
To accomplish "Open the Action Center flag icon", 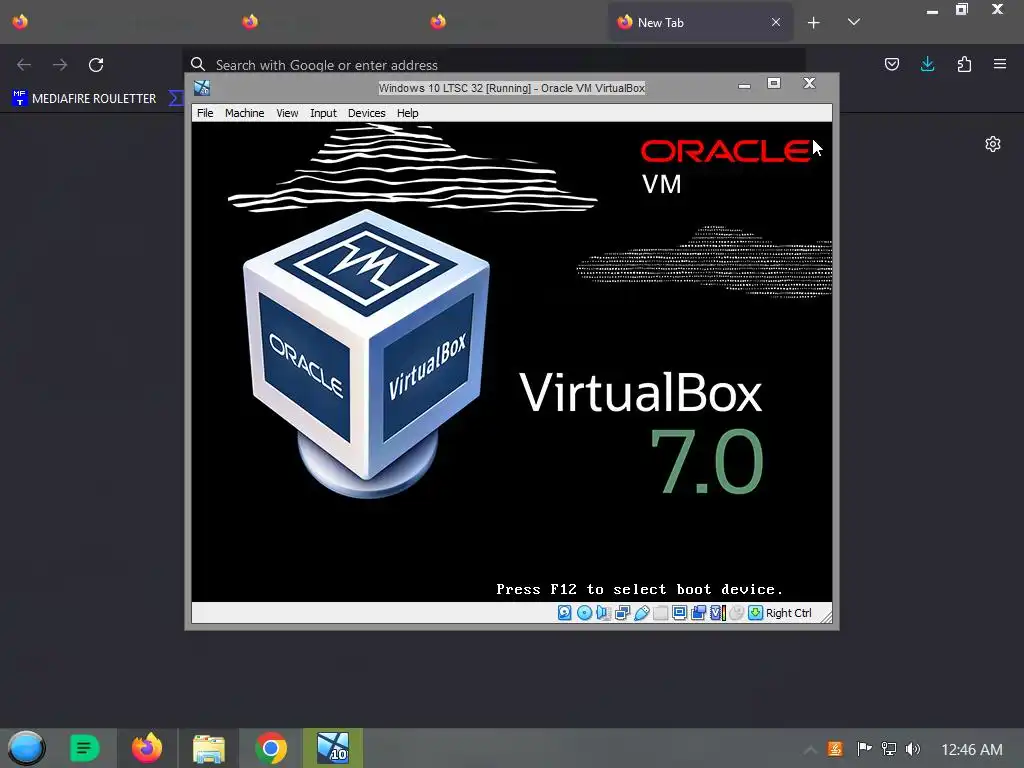I will [864, 749].
